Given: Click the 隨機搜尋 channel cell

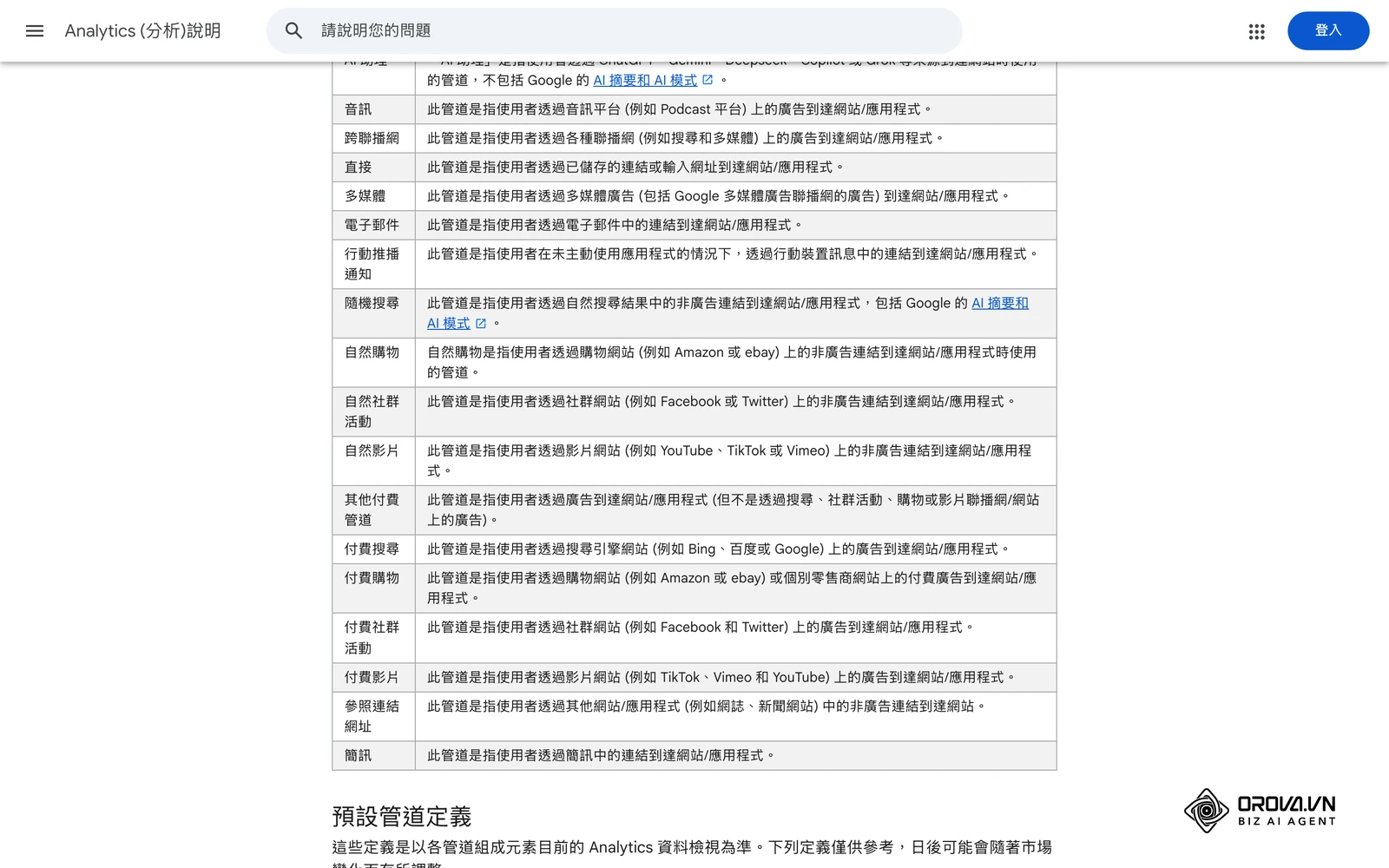Looking at the screenshot, I should [373, 313].
